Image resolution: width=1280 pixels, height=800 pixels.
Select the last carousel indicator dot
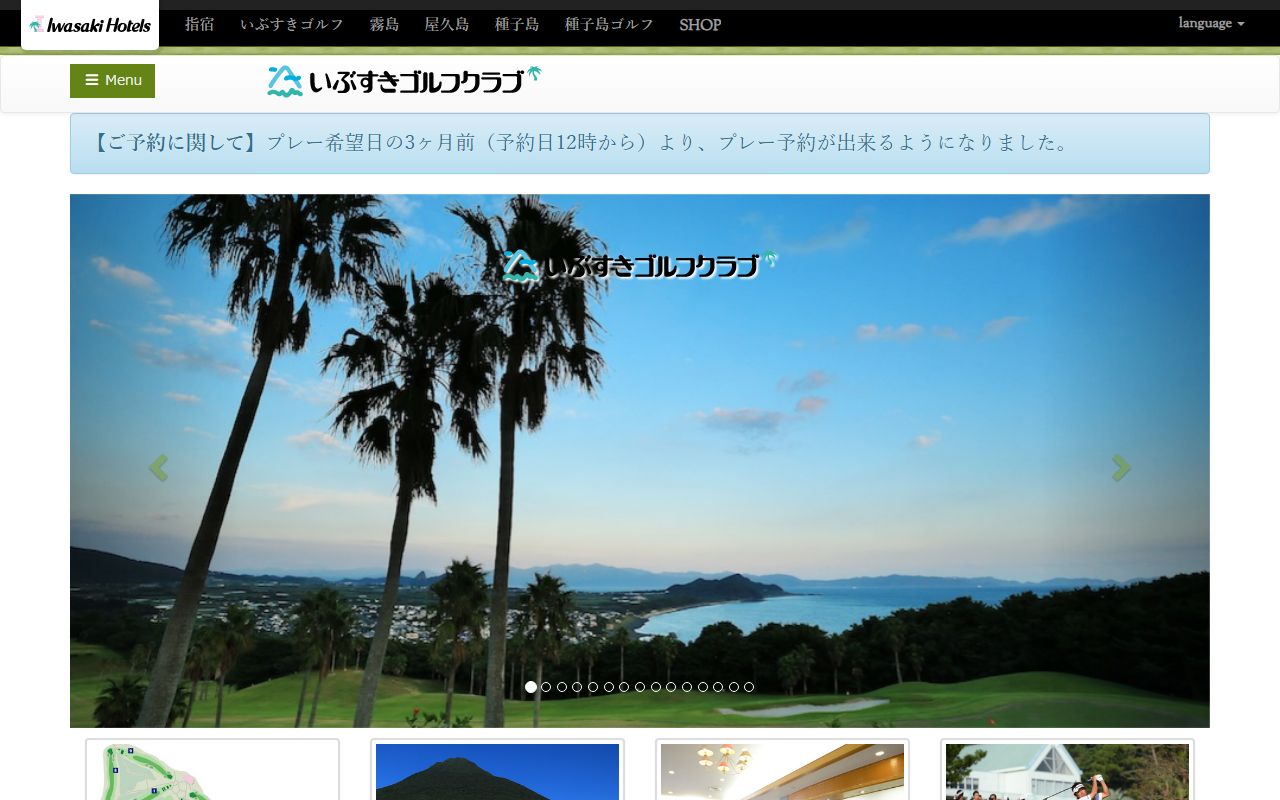click(749, 687)
